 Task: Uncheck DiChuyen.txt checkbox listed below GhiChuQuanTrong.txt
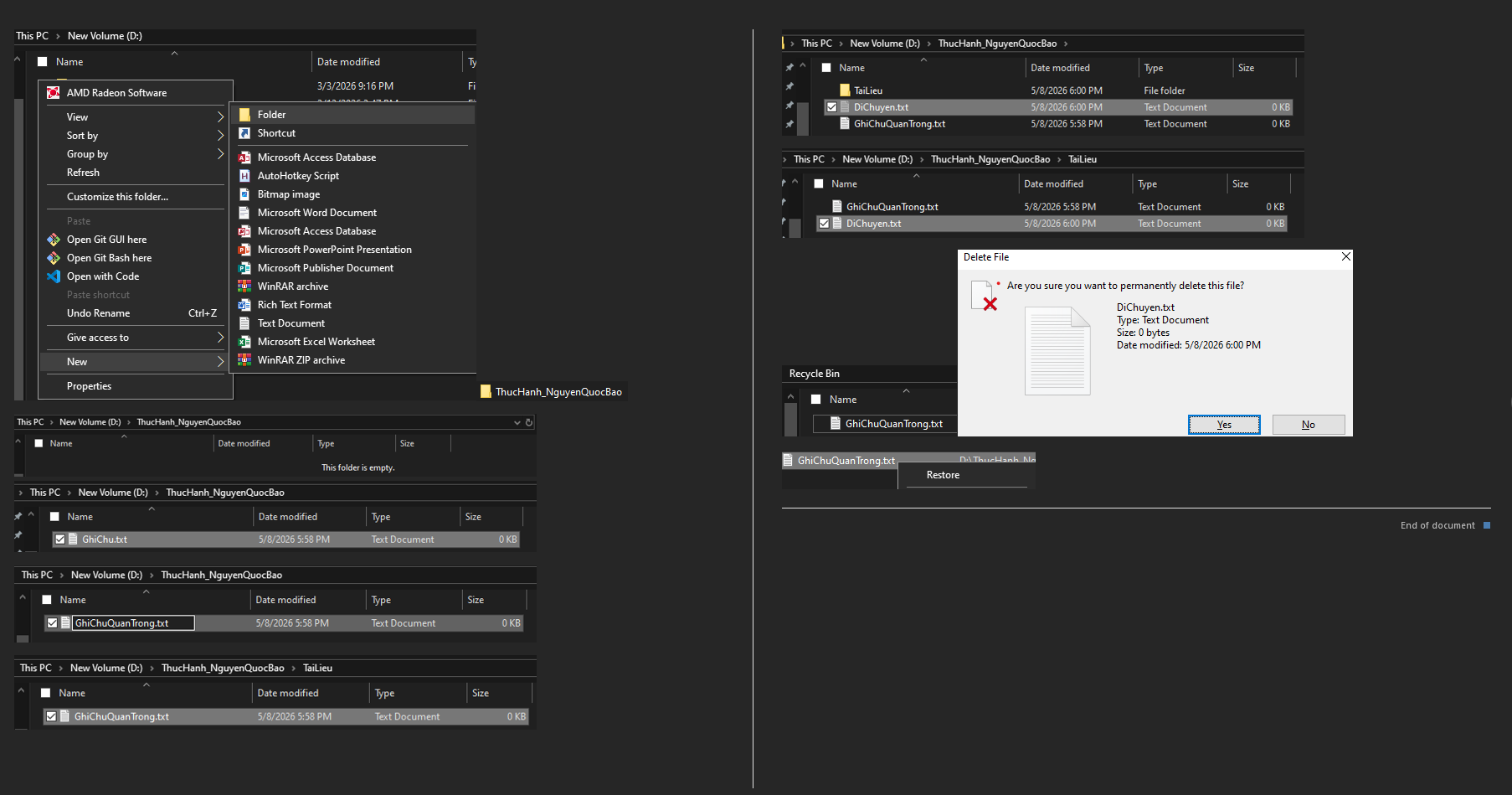click(x=825, y=224)
